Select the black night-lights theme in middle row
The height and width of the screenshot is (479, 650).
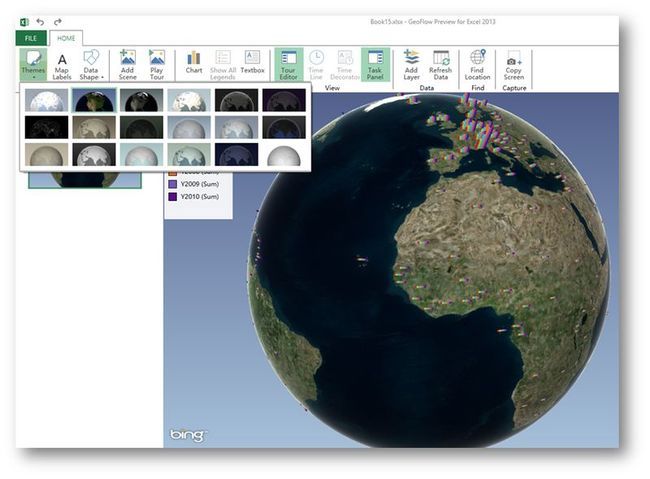tap(46, 127)
